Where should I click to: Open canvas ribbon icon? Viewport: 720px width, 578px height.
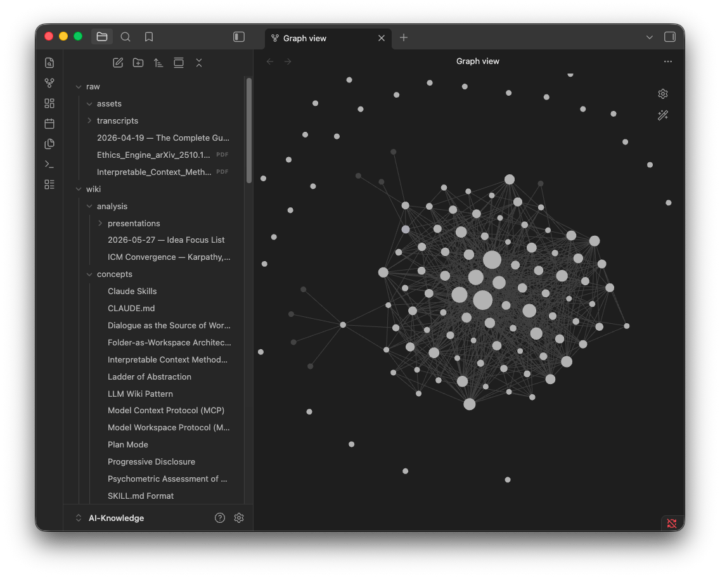coord(50,103)
